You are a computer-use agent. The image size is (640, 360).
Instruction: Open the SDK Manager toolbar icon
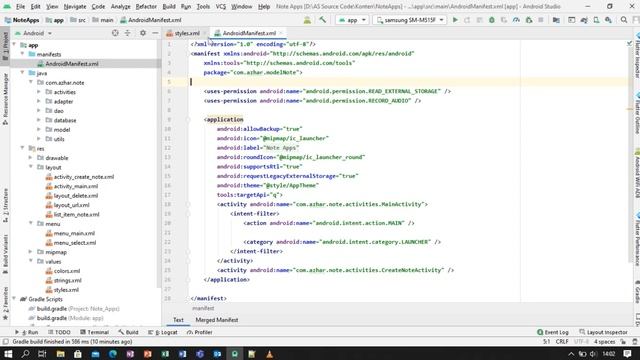pos(609,20)
